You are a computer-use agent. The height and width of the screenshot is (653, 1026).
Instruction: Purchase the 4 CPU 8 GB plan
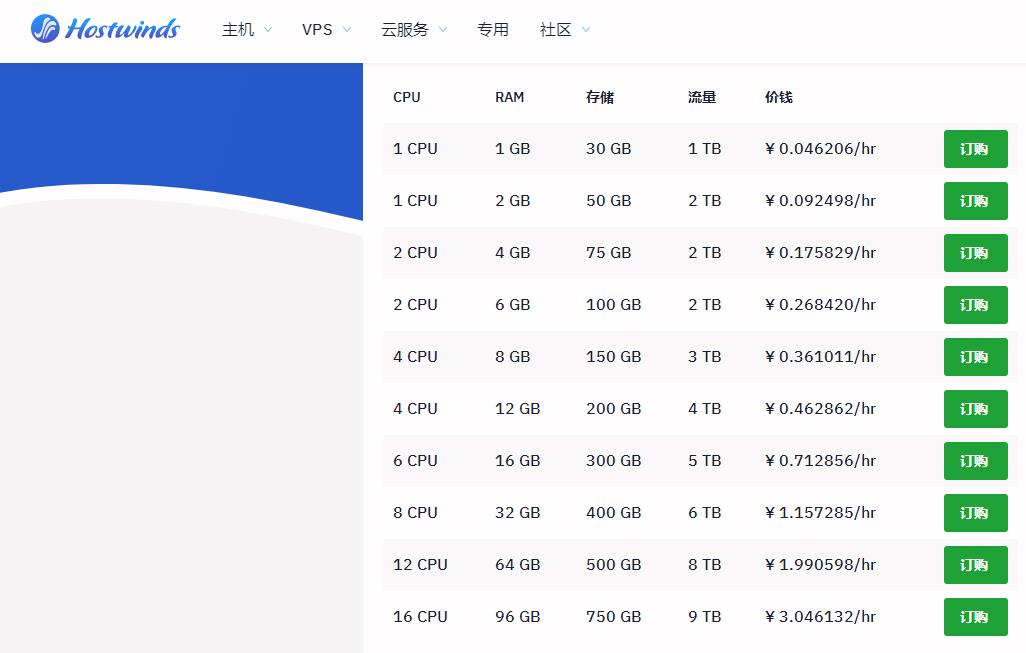(975, 356)
